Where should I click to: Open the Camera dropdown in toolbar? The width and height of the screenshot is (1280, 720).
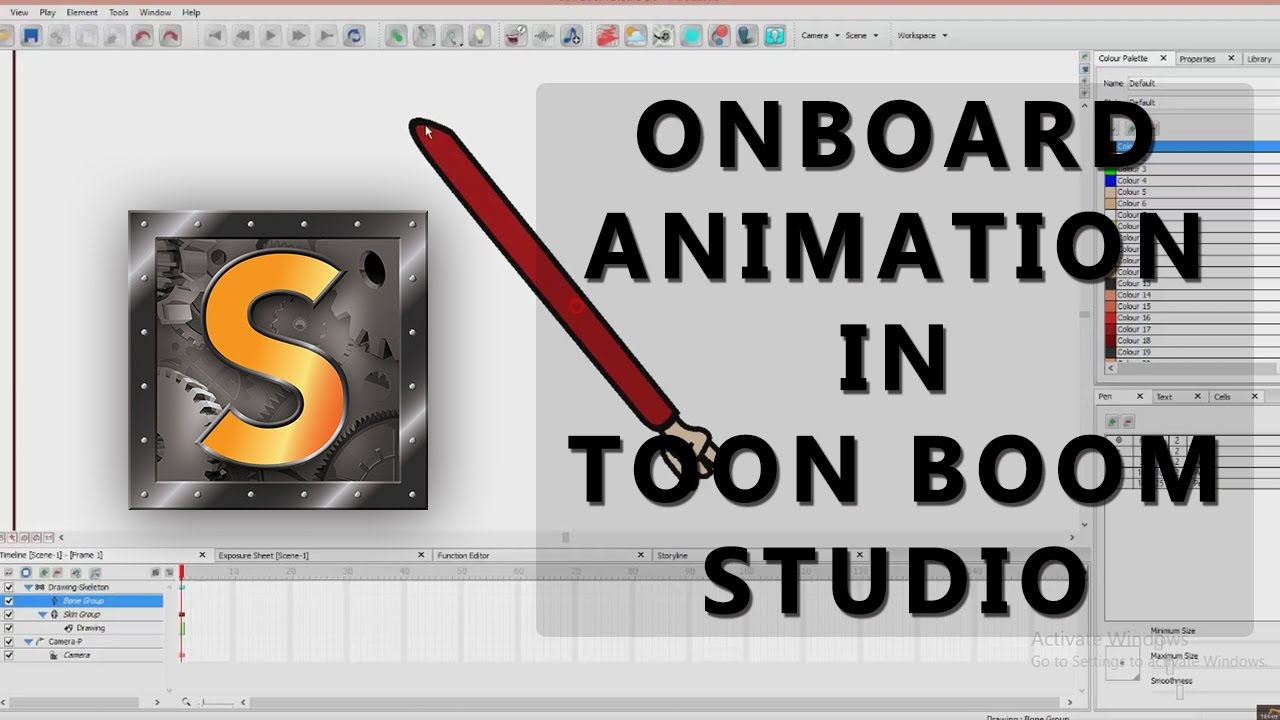pos(819,35)
